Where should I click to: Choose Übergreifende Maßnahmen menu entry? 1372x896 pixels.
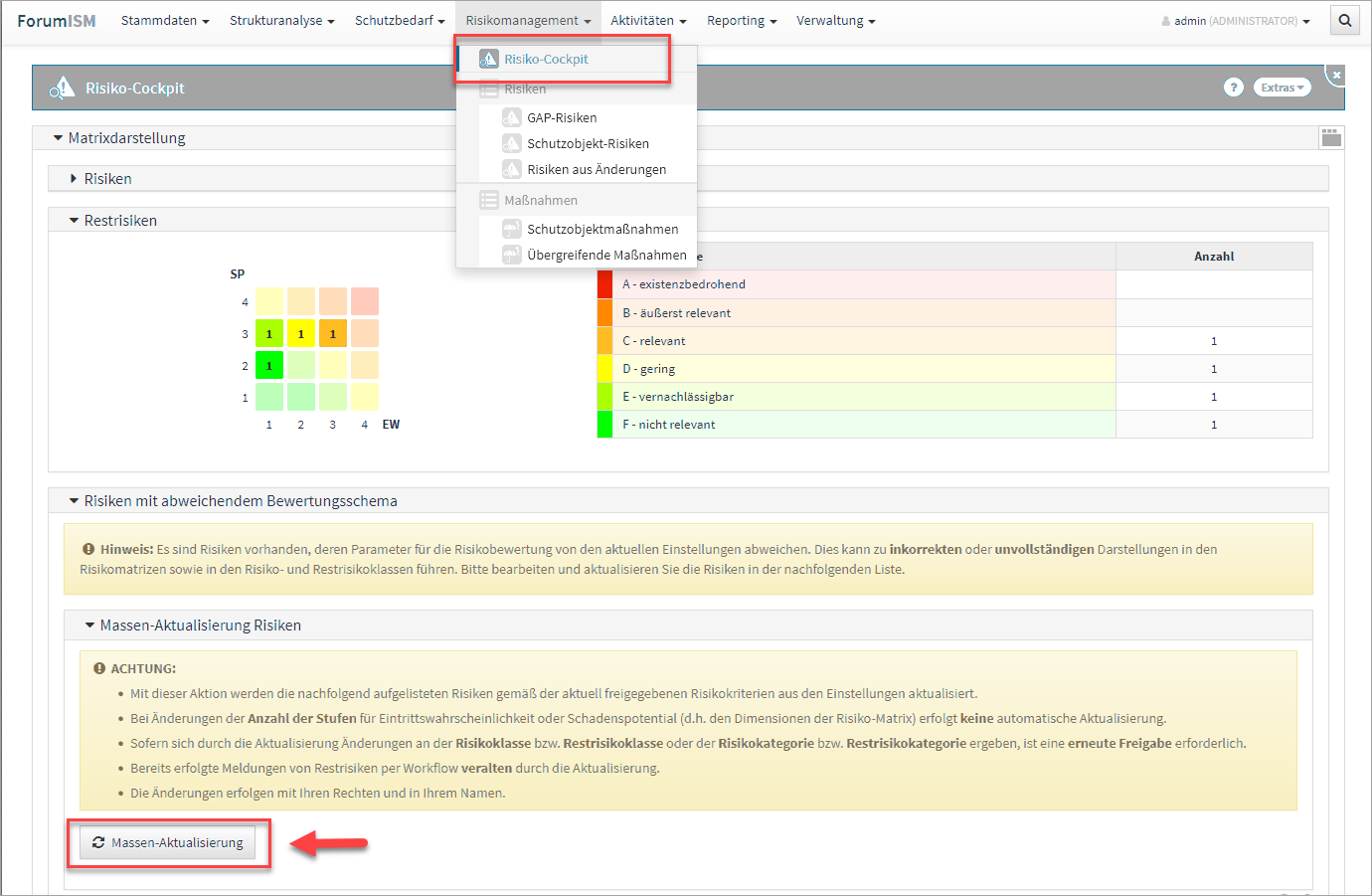click(x=605, y=255)
